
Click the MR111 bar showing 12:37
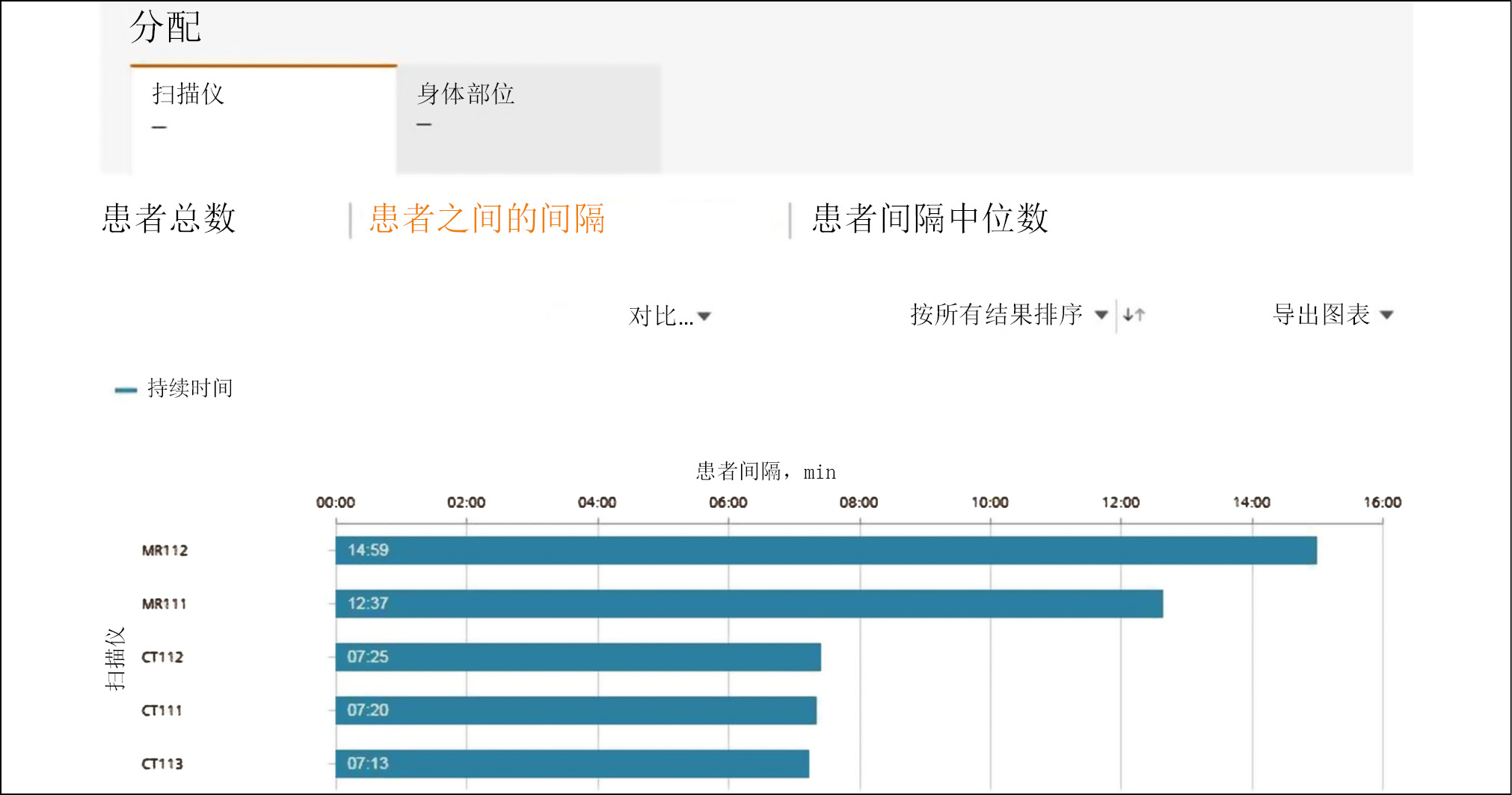pyautogui.click(x=749, y=604)
